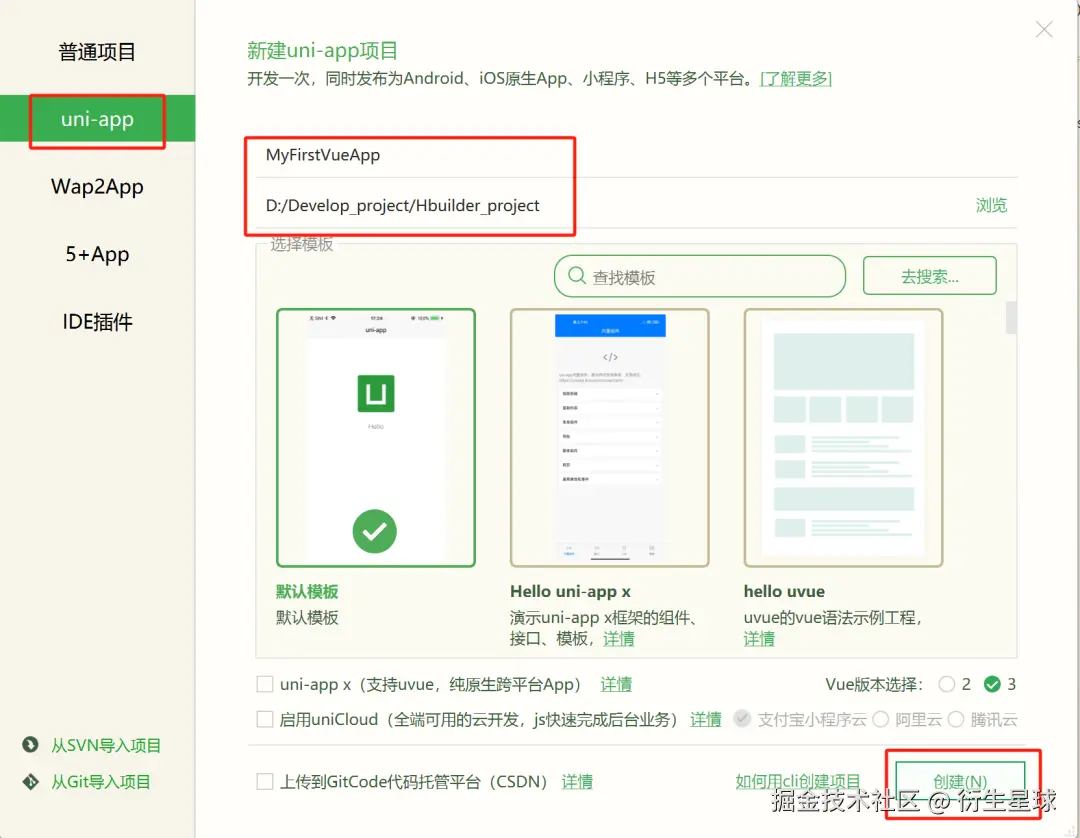Switch to Wap2App project type
The height and width of the screenshot is (838, 1080).
[97, 187]
